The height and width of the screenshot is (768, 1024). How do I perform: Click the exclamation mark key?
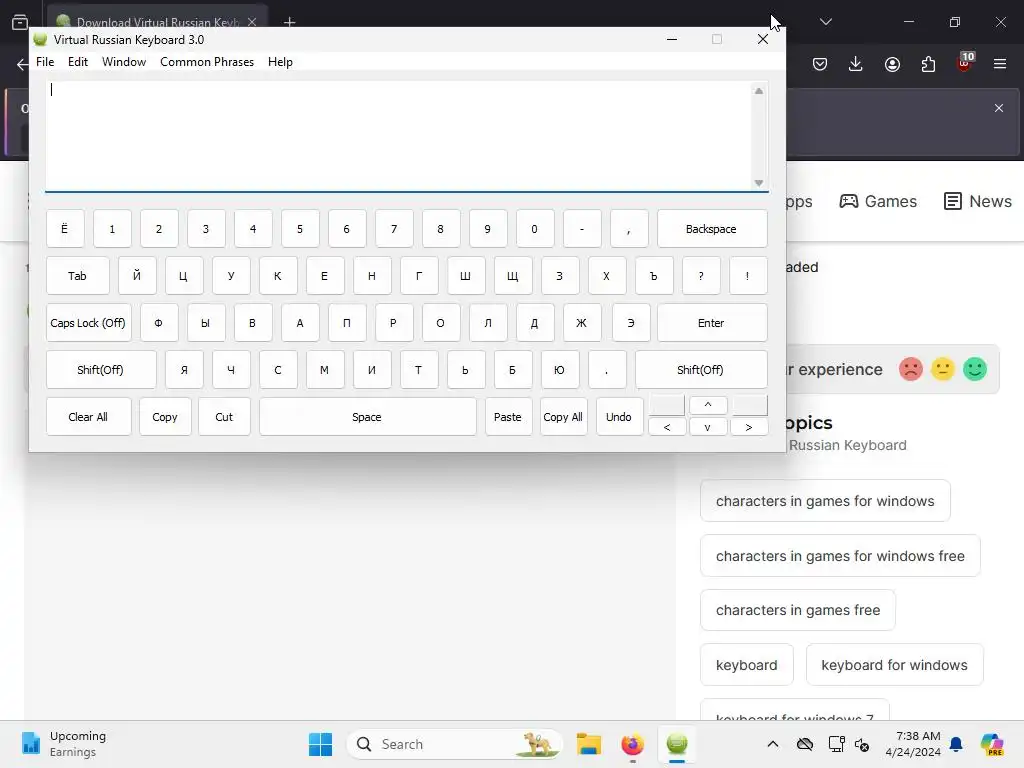(x=748, y=276)
